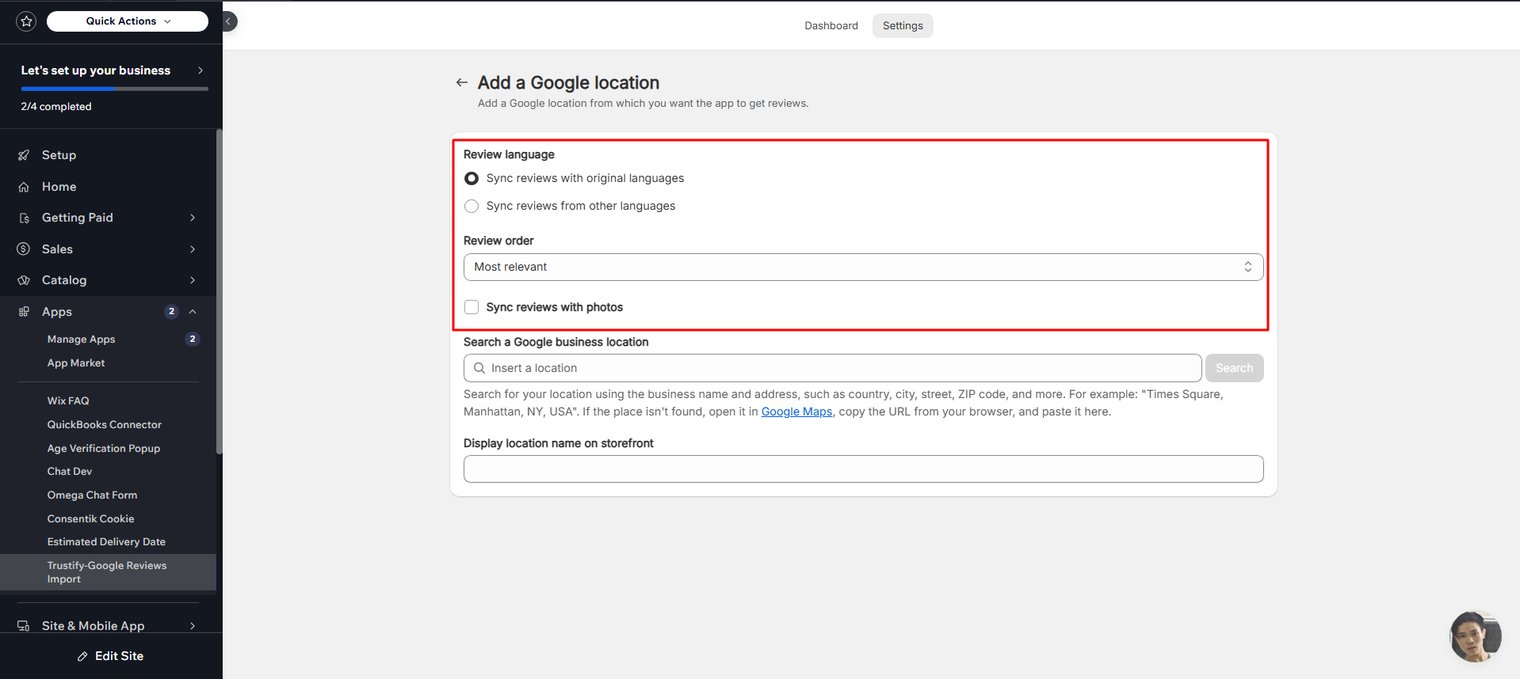Click the Insert a location search field

point(832,368)
